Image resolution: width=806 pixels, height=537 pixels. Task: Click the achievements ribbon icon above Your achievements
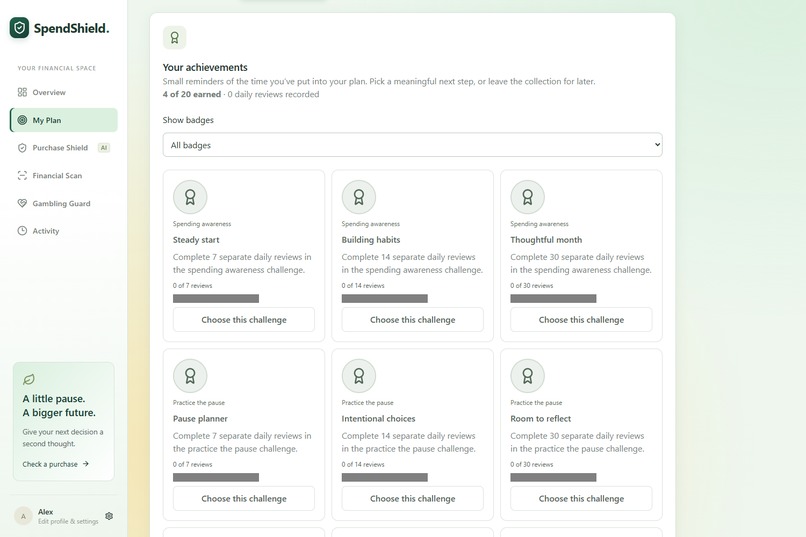(175, 38)
